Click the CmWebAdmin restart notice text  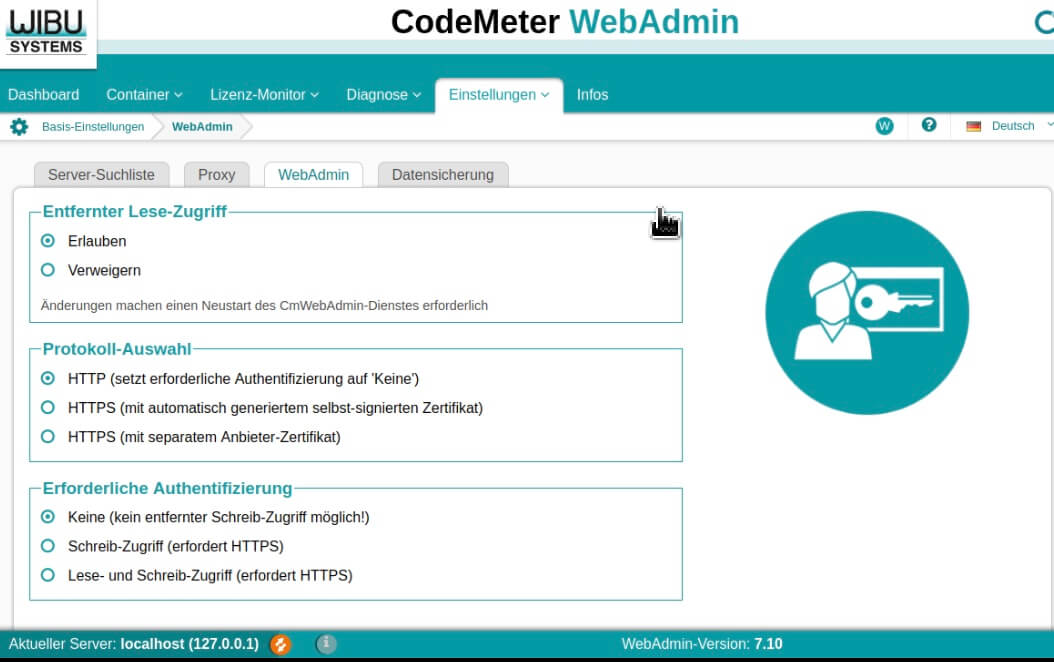coord(264,305)
